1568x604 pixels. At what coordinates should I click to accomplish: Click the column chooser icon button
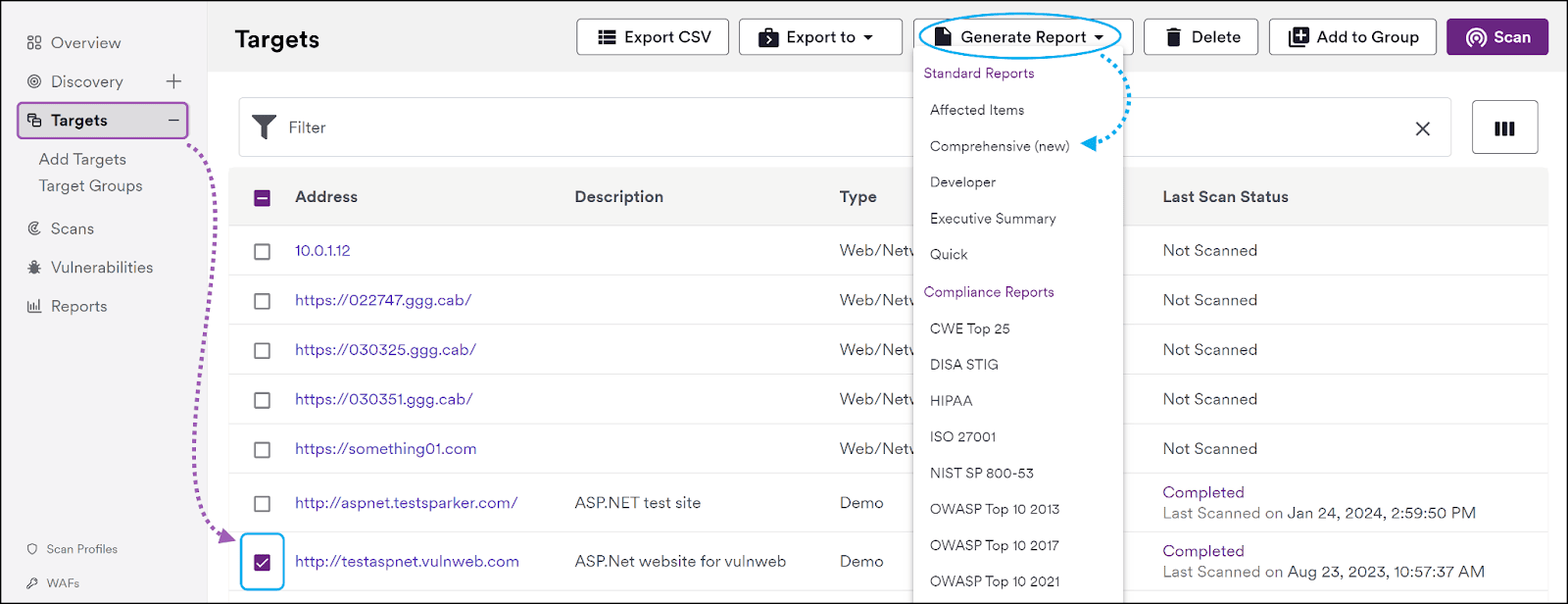(x=1504, y=127)
